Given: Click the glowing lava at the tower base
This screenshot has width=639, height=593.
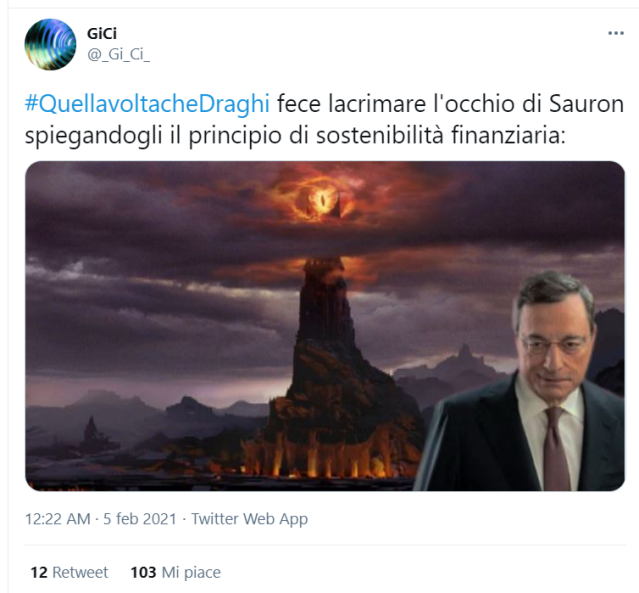Looking at the screenshot, I should [x=320, y=460].
